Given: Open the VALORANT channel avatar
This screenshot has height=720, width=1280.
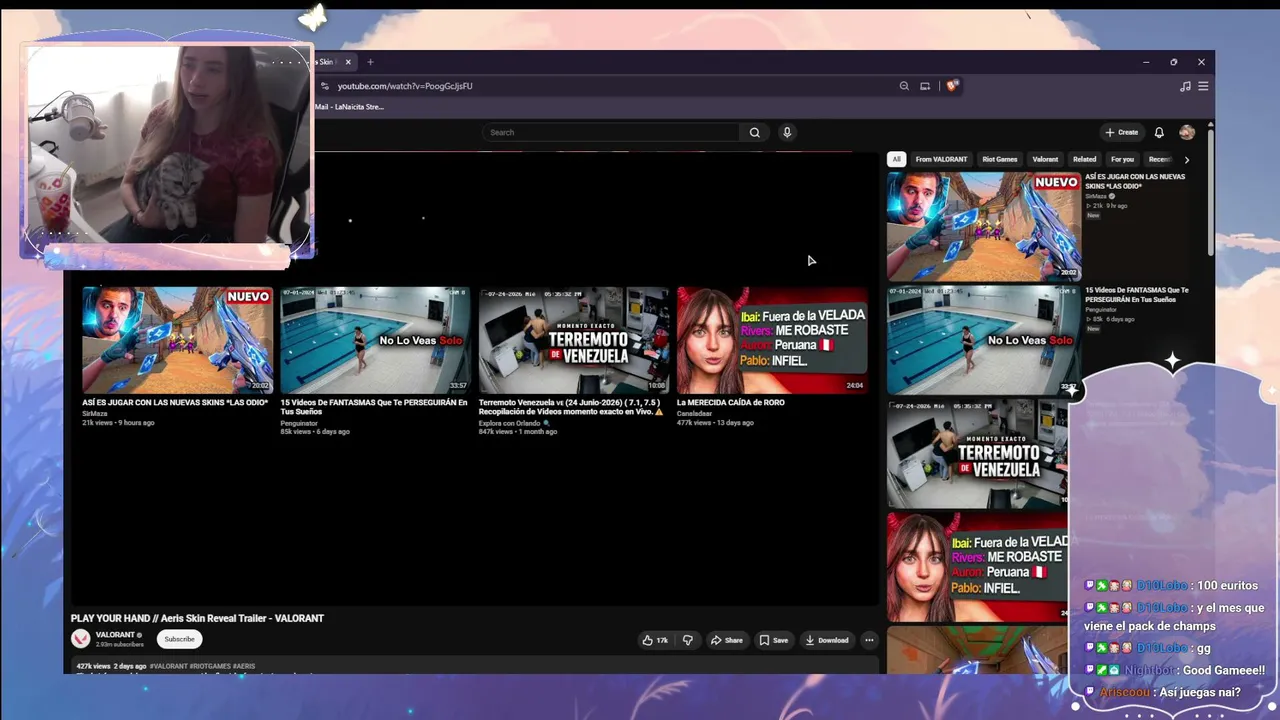Looking at the screenshot, I should coord(81,638).
